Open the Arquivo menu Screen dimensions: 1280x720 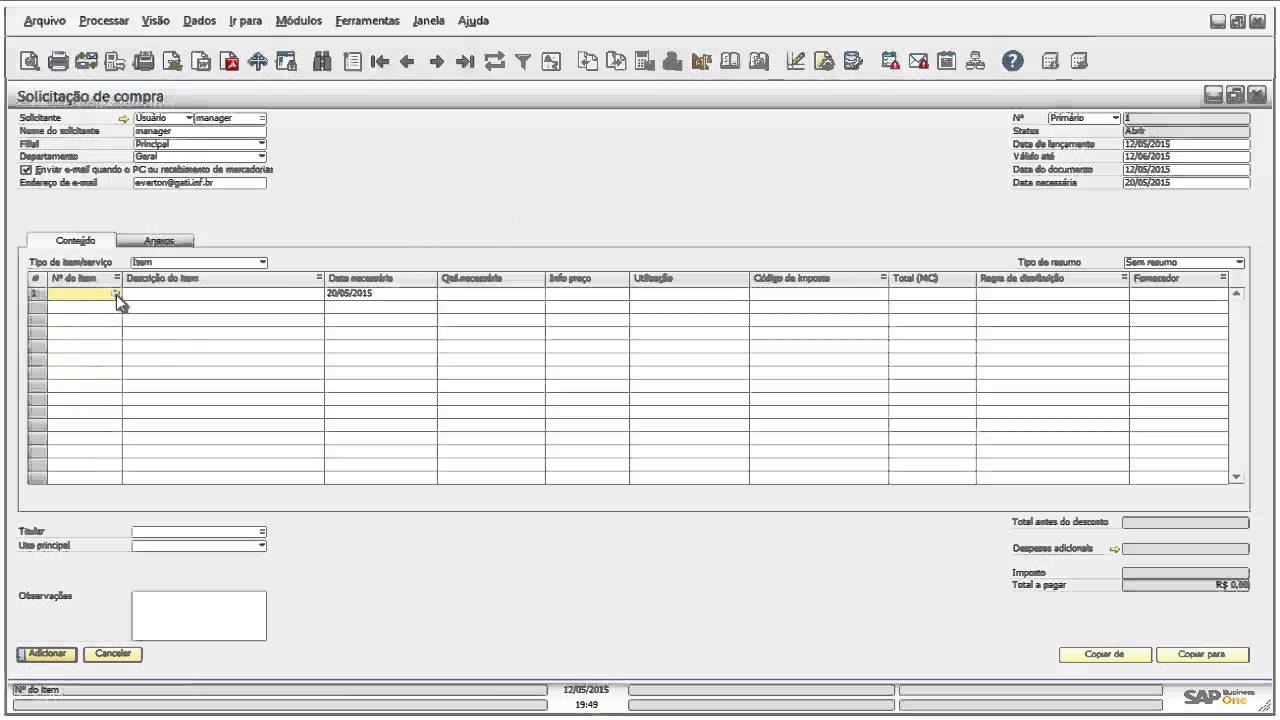[x=44, y=20]
